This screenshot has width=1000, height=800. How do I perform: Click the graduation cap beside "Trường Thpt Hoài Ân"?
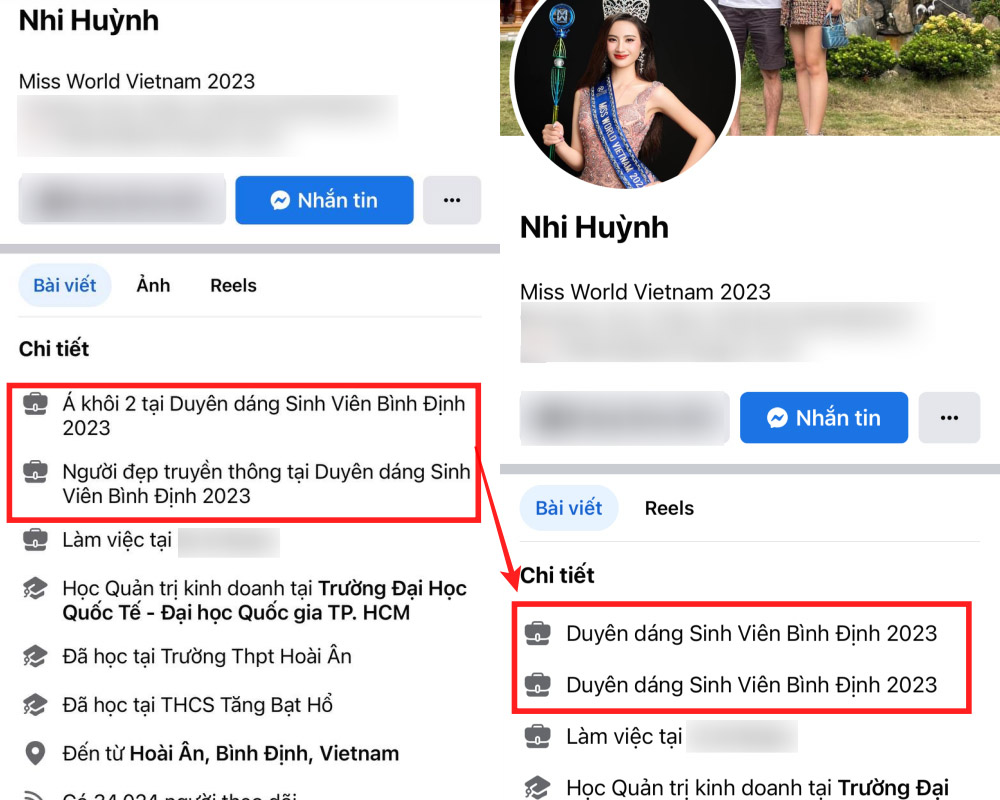click(x=37, y=656)
